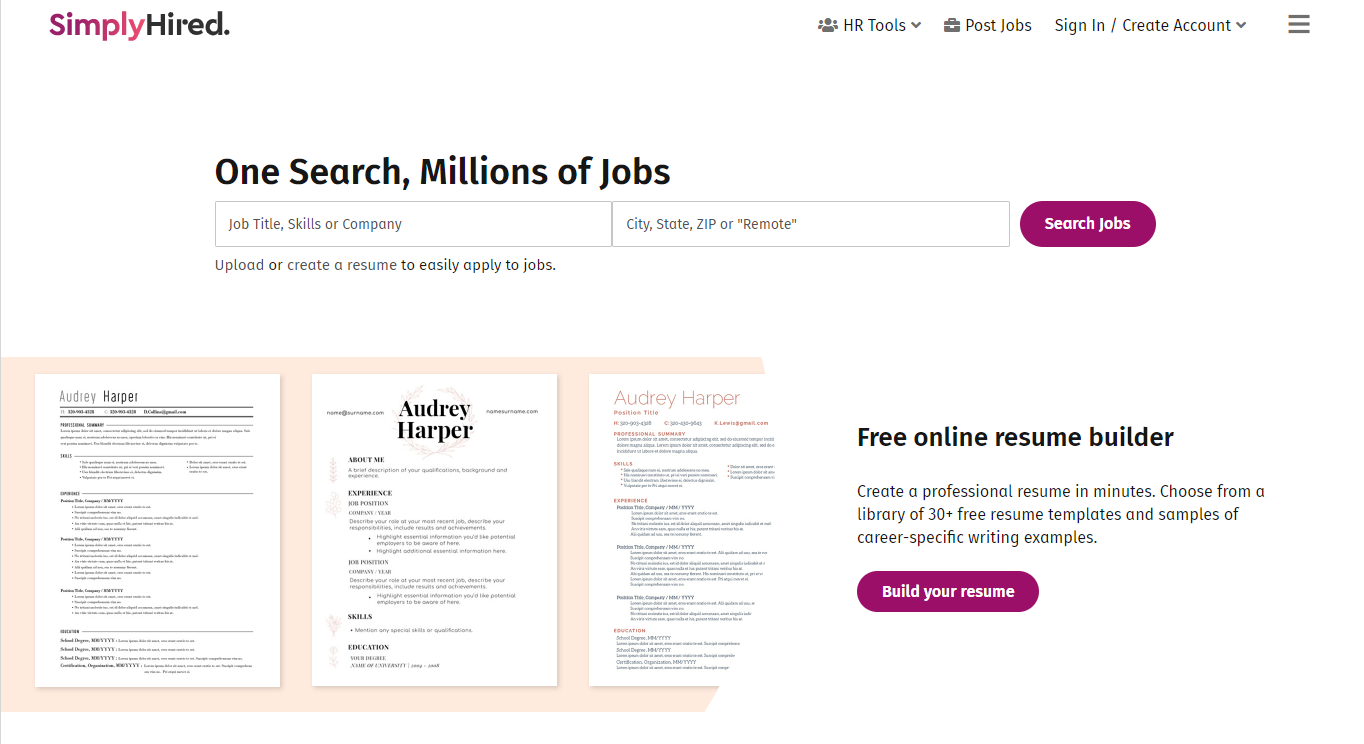This screenshot has width=1364, height=744.
Task: Focus the City, State, ZIP or Remote field
Action: coord(811,224)
